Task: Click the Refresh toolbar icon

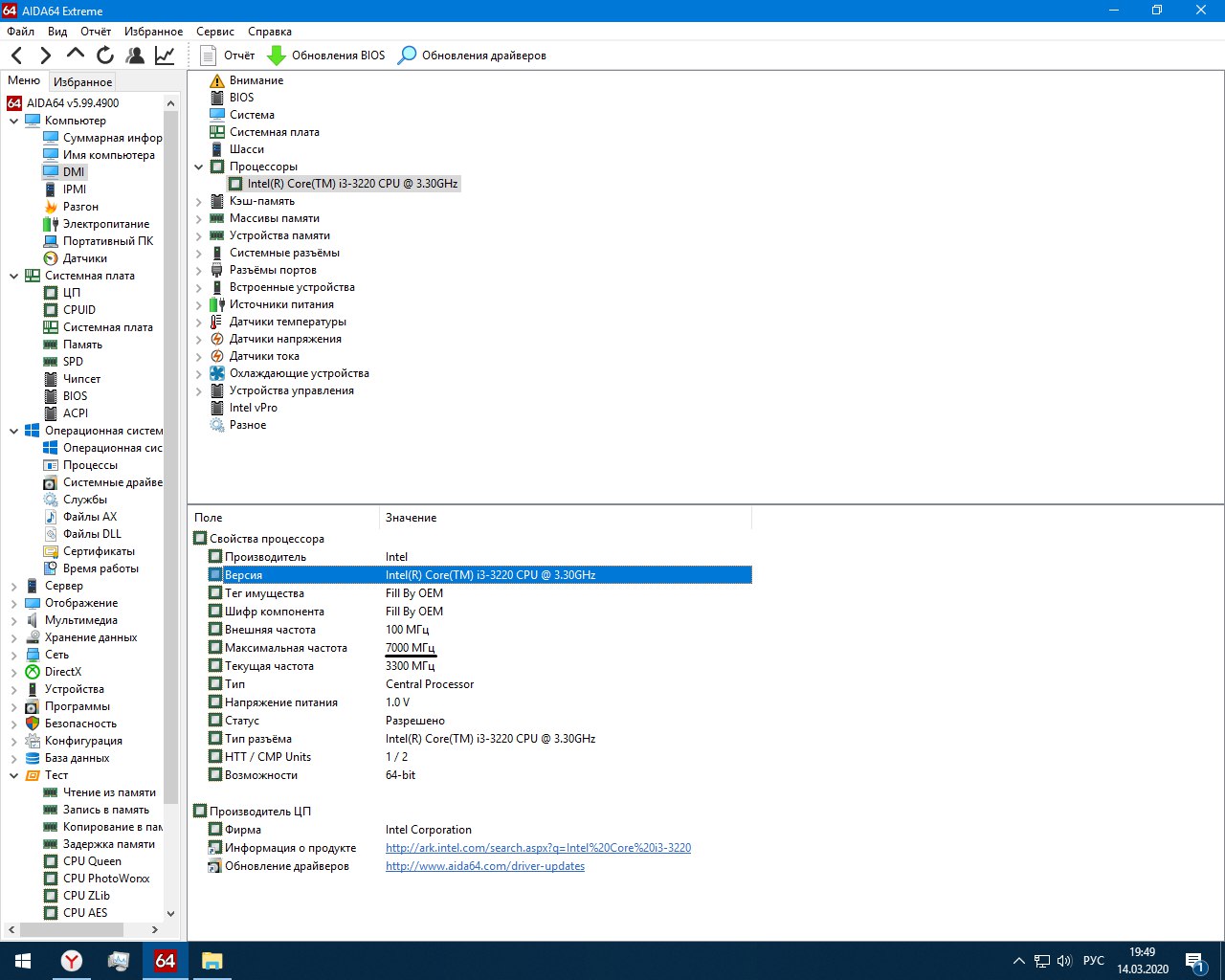Action: click(x=105, y=56)
